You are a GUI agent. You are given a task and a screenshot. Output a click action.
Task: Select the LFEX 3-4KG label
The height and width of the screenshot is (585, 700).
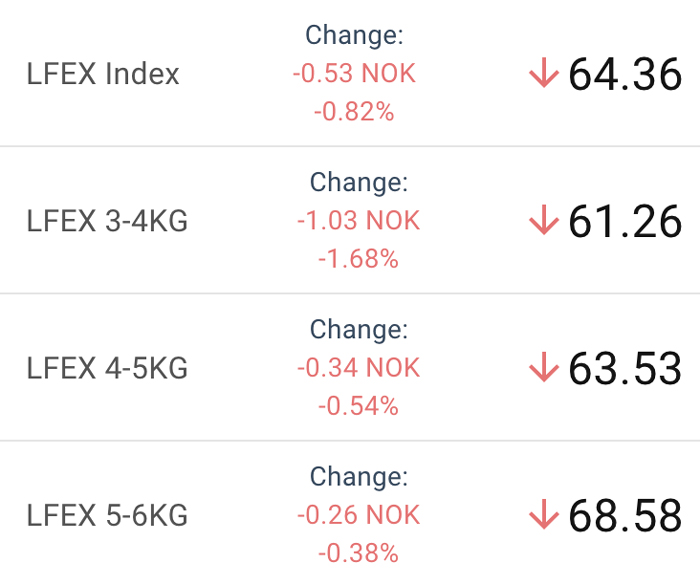tap(107, 221)
